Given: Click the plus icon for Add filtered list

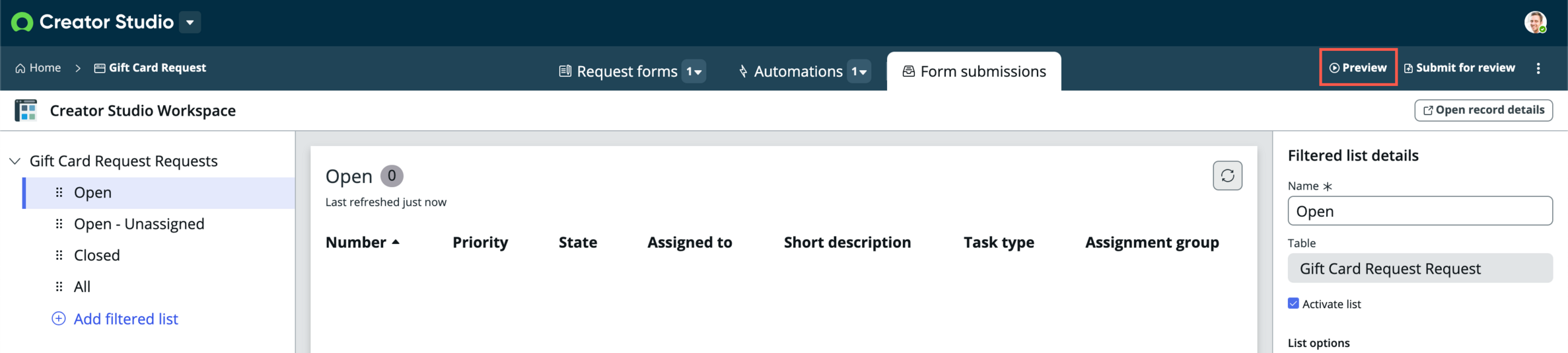Looking at the screenshot, I should [59, 319].
